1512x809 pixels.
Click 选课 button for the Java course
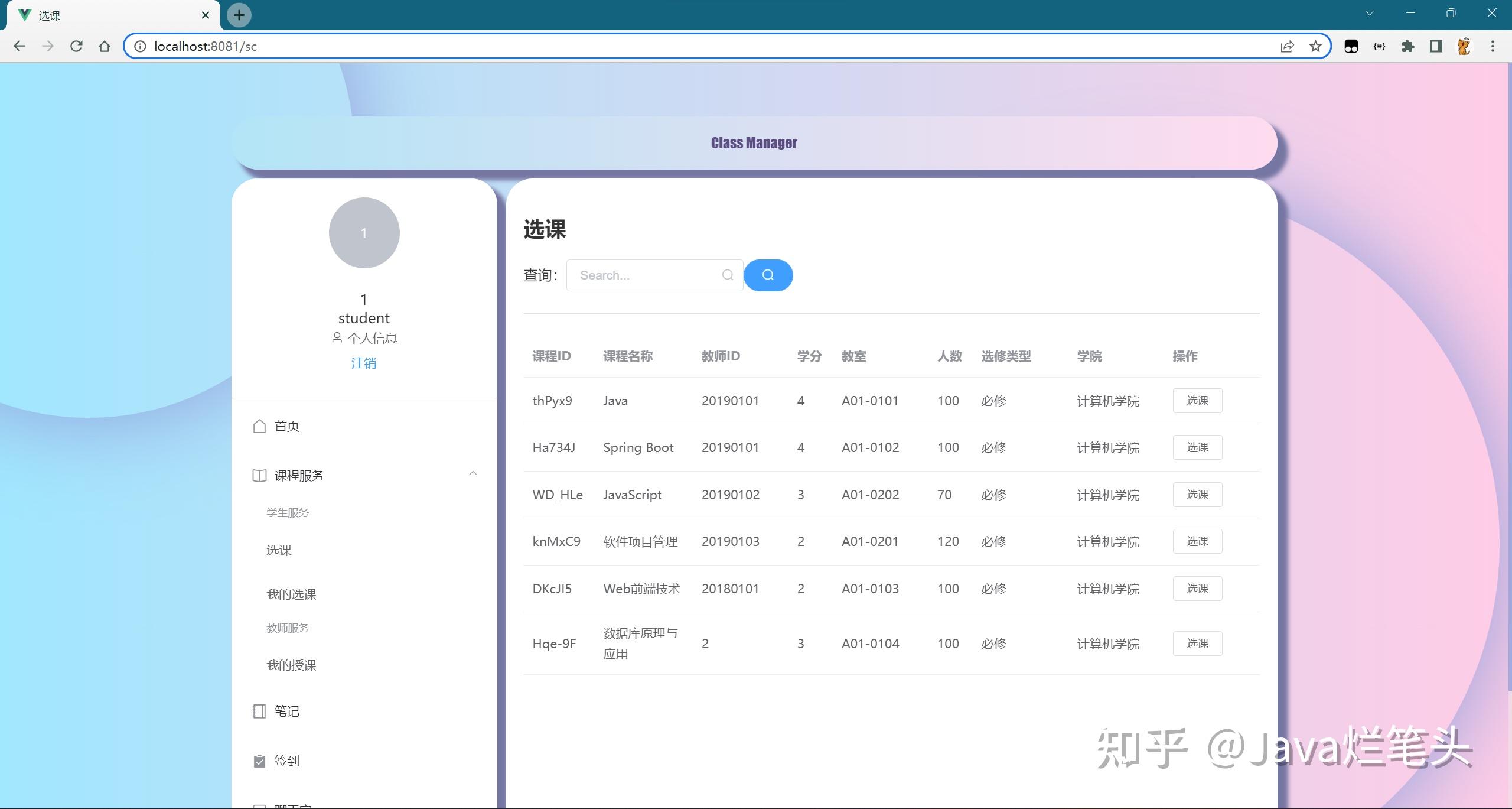(1197, 401)
